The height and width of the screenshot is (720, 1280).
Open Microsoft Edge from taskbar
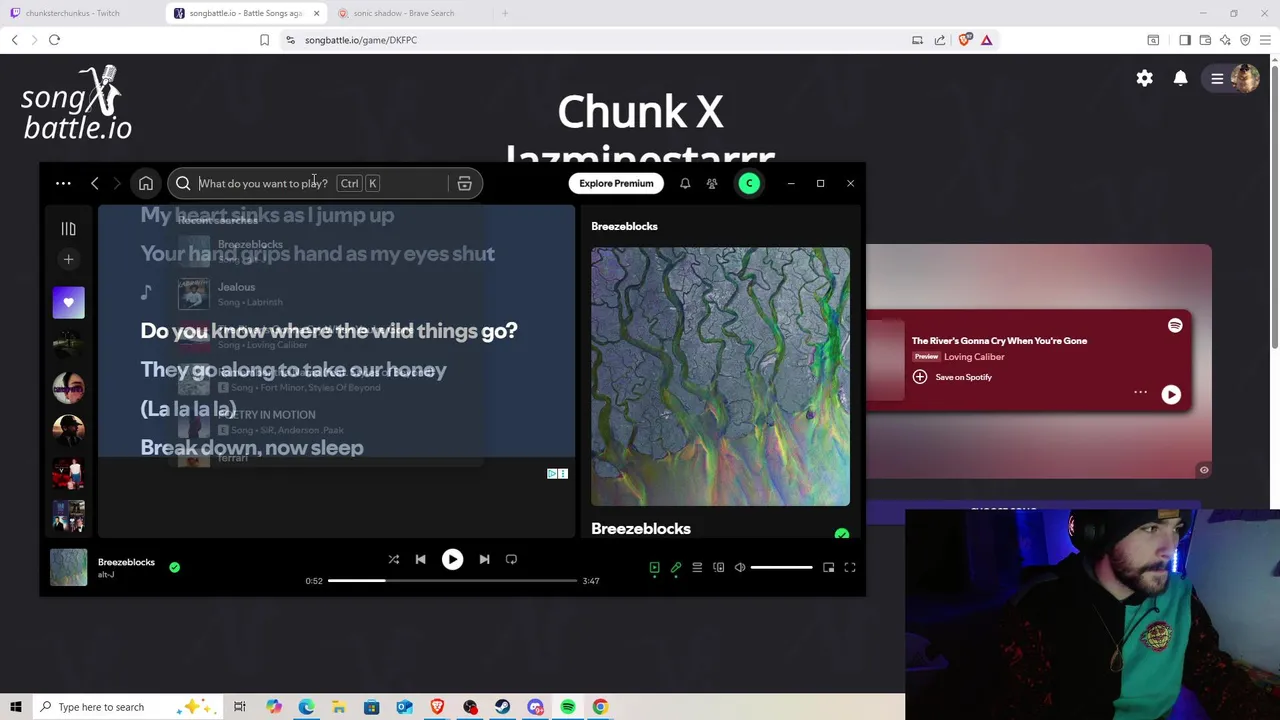pyautogui.click(x=306, y=707)
